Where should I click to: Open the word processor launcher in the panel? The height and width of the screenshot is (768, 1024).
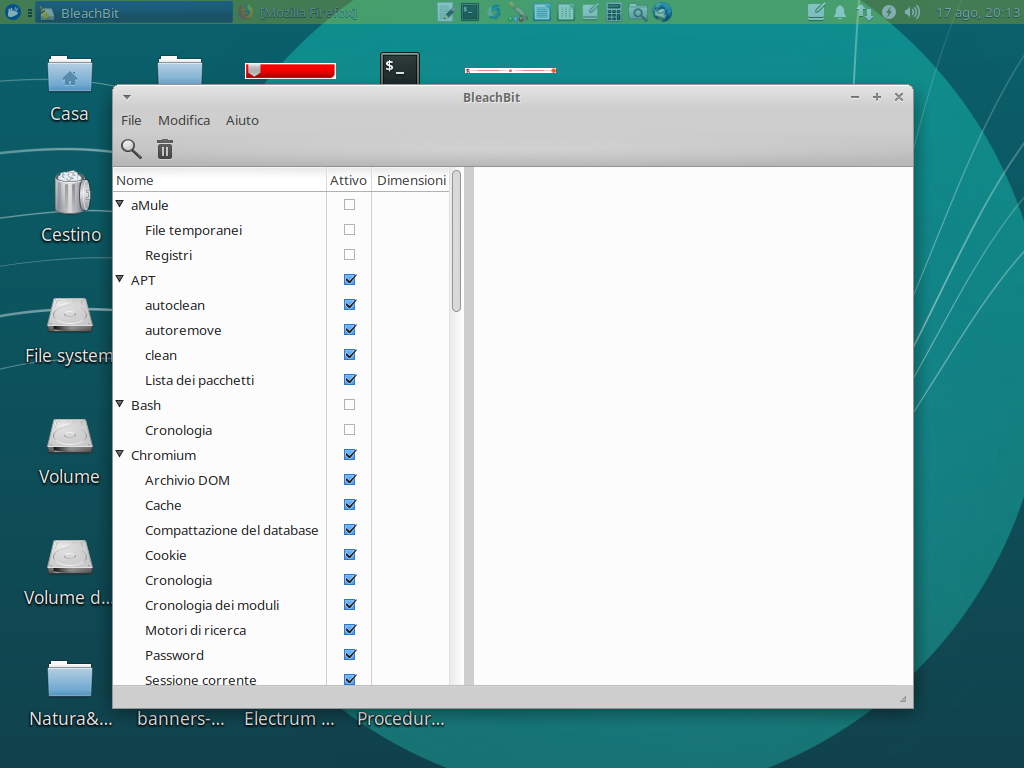(x=542, y=12)
